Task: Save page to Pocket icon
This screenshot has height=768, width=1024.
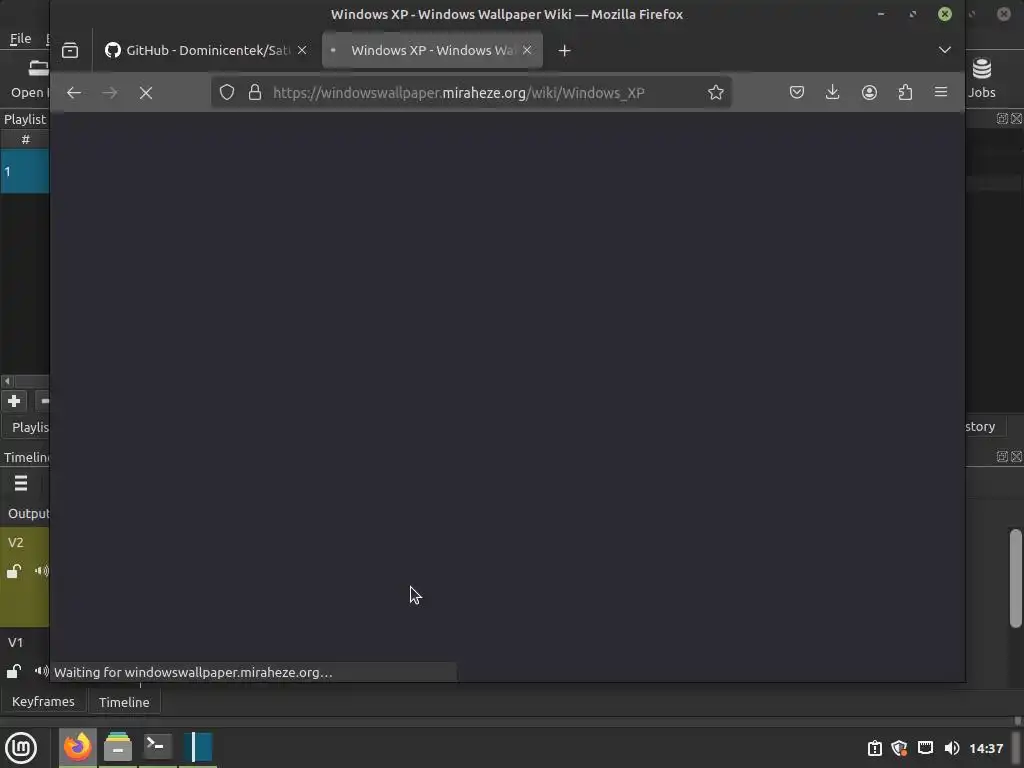Action: [x=797, y=93]
